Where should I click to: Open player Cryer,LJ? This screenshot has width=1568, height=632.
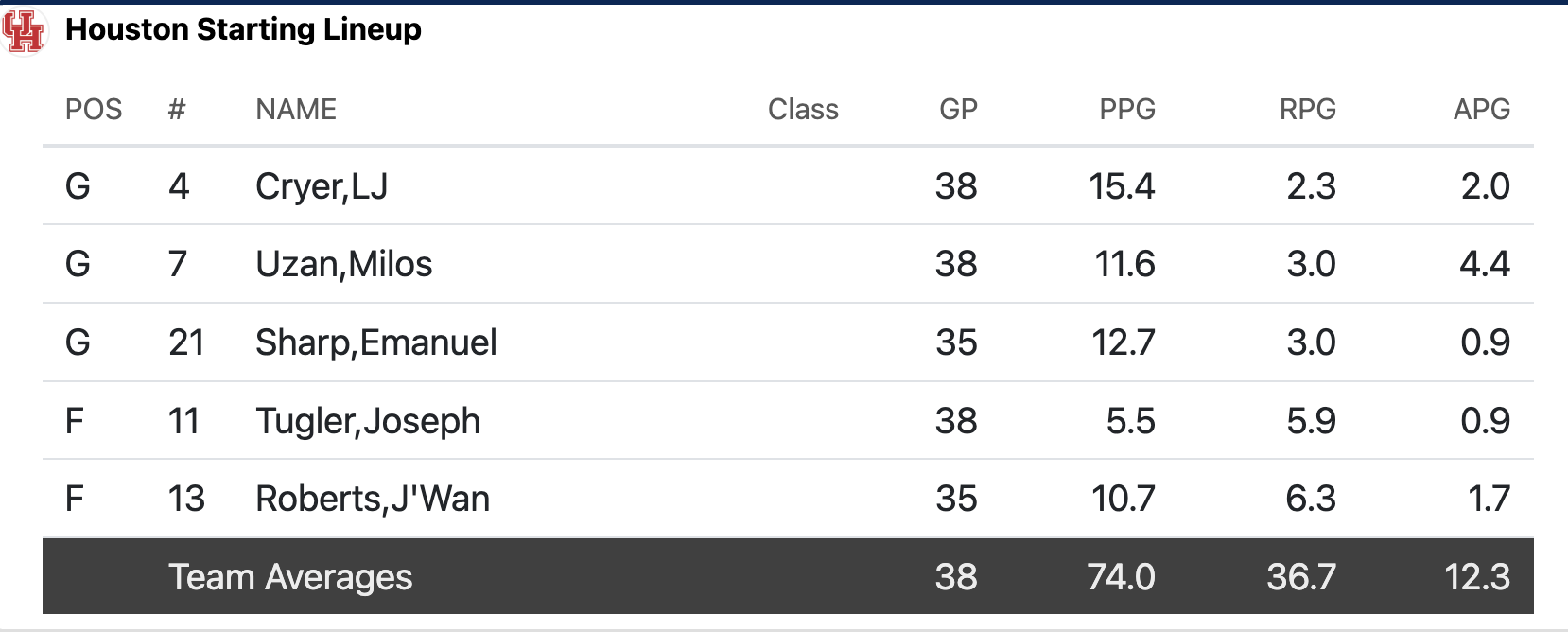click(x=322, y=186)
